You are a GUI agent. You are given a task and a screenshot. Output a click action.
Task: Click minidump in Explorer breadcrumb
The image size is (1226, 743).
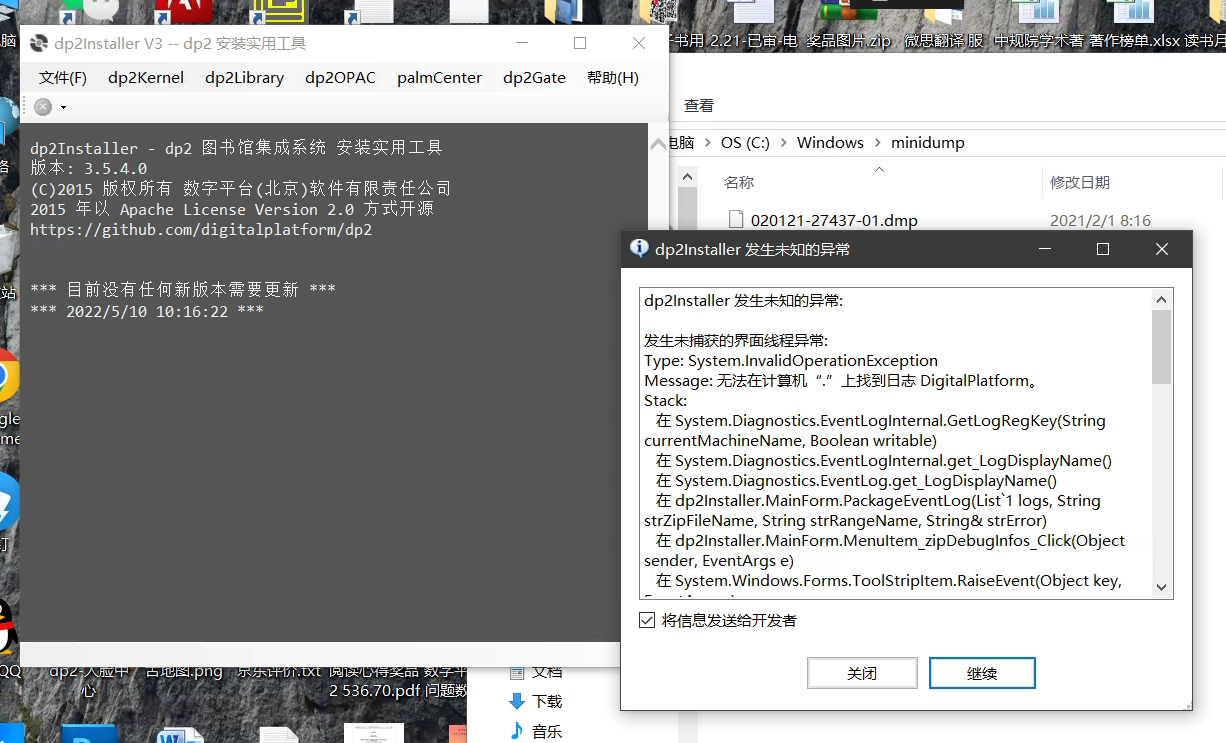928,142
